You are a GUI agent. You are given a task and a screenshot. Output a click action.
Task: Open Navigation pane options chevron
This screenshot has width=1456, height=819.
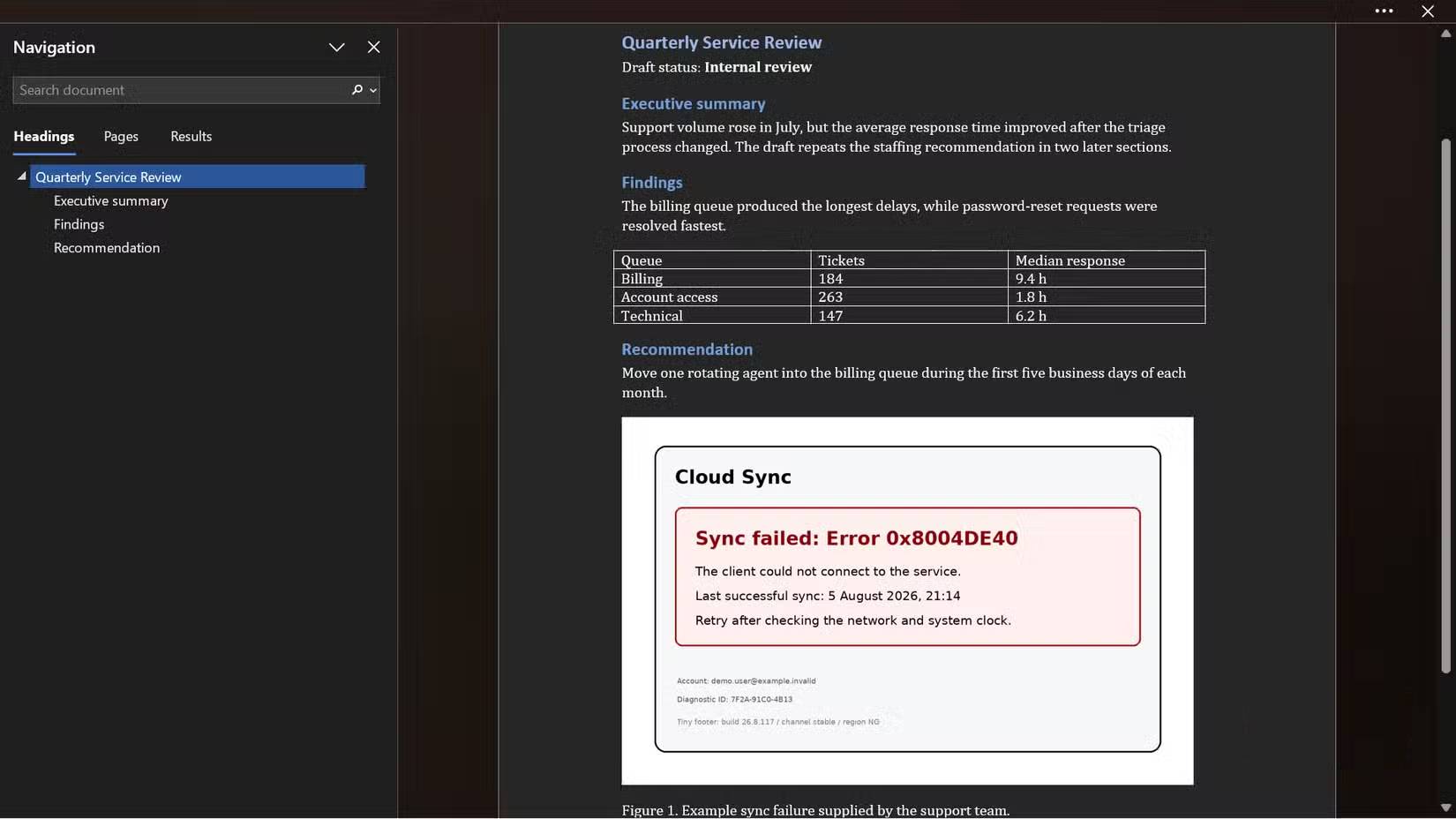(x=336, y=48)
